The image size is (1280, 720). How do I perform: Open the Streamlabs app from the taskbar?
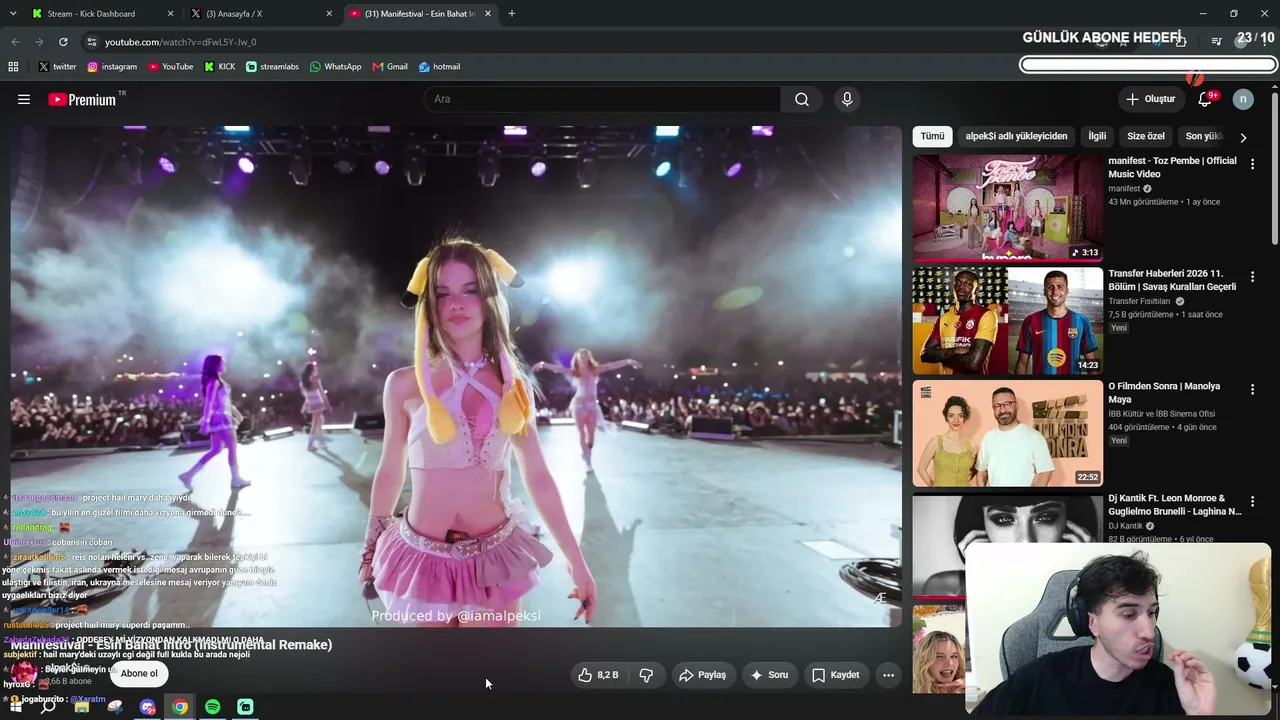tap(245, 707)
